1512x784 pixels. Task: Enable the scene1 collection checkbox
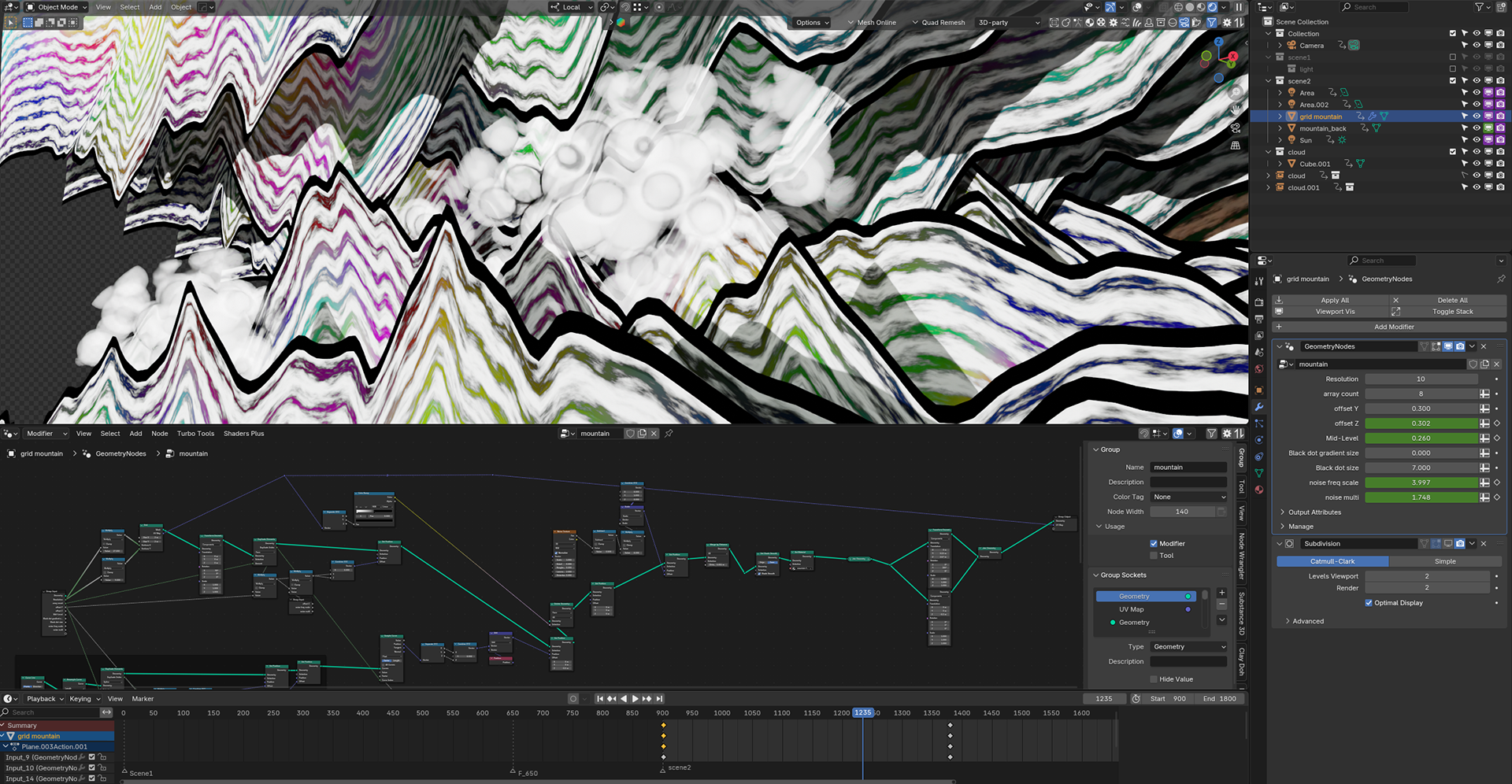[1453, 57]
